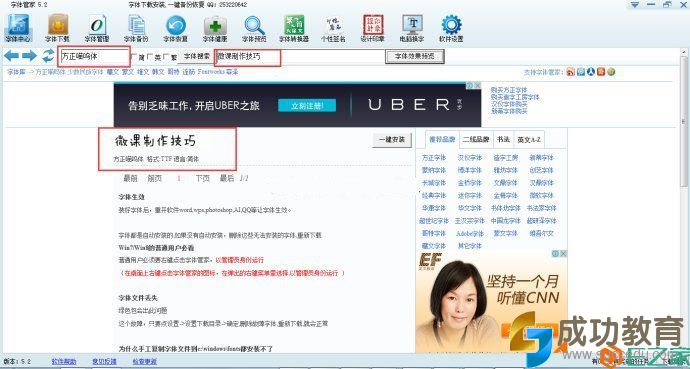The image size is (690, 369).
Task: Click the 字体效果预览 preview button
Action: coord(415,56)
